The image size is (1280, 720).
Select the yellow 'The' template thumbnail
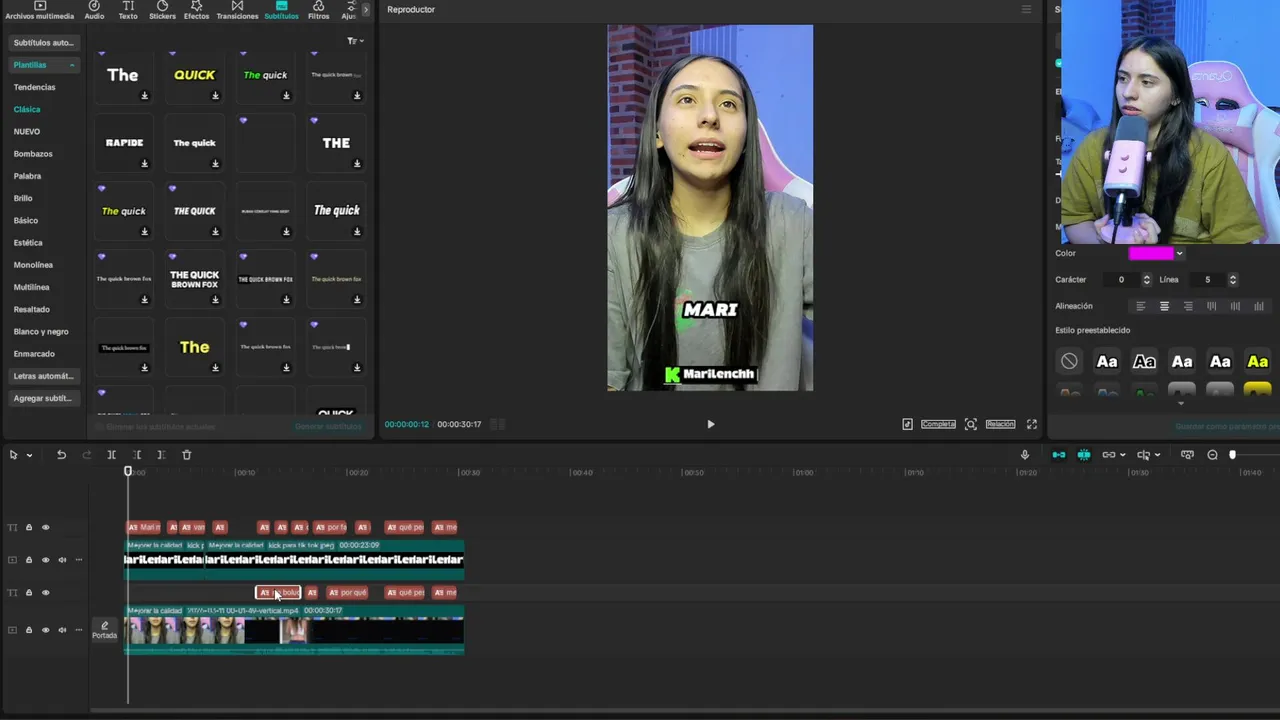[x=194, y=347]
